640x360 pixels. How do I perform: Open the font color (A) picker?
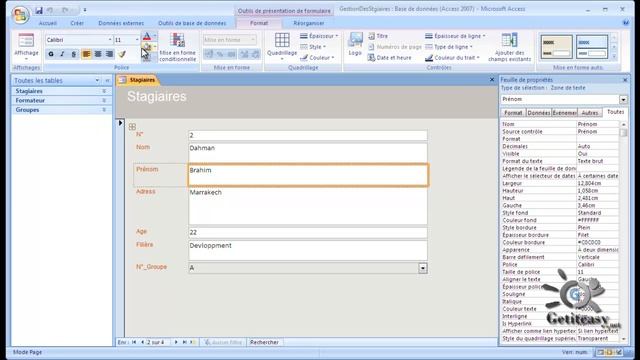tap(147, 37)
